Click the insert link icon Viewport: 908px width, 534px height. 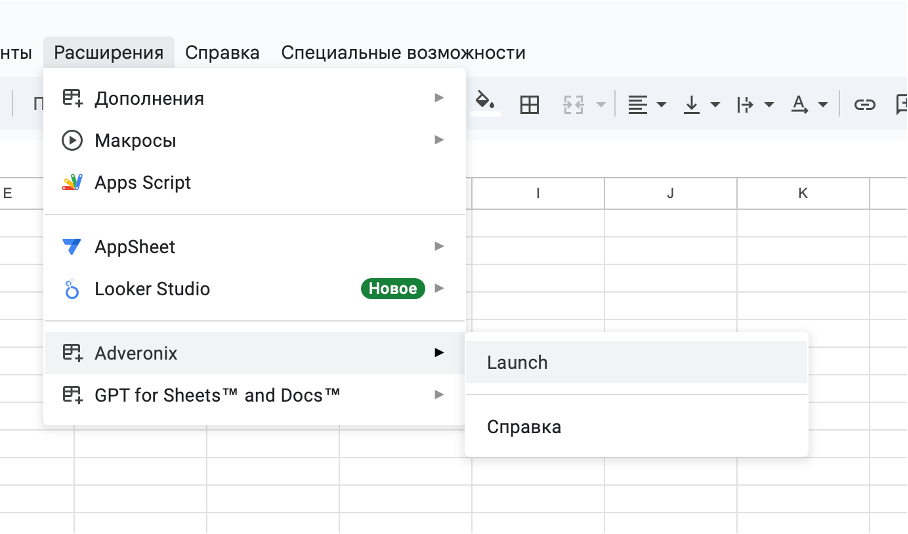point(865,105)
